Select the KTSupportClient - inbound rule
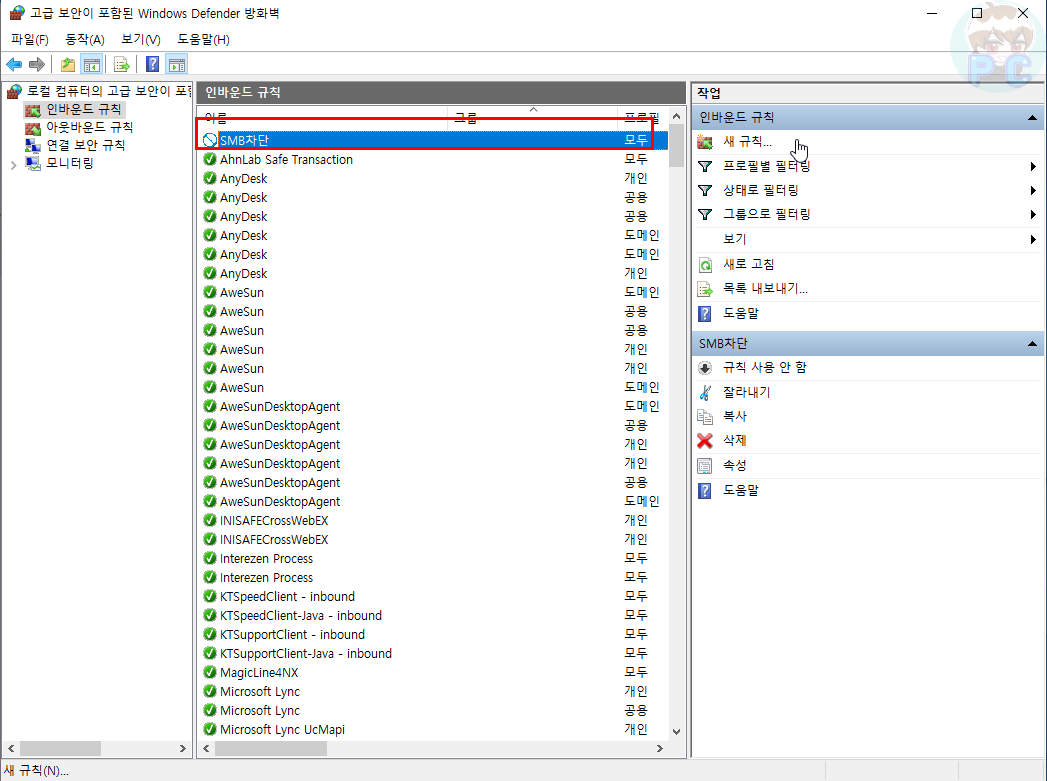The image size is (1047, 781). (292, 635)
